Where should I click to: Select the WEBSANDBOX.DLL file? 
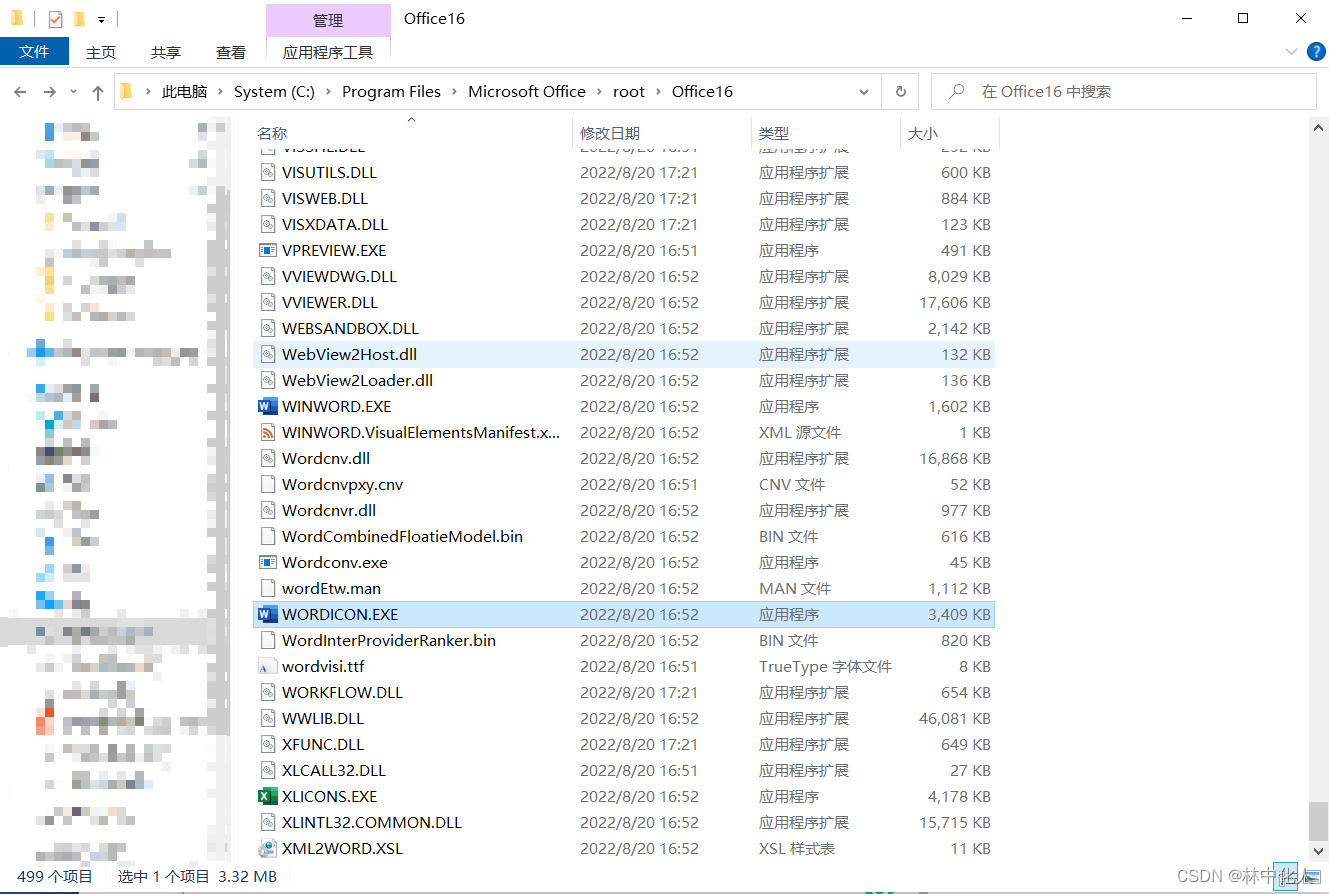coord(624,328)
